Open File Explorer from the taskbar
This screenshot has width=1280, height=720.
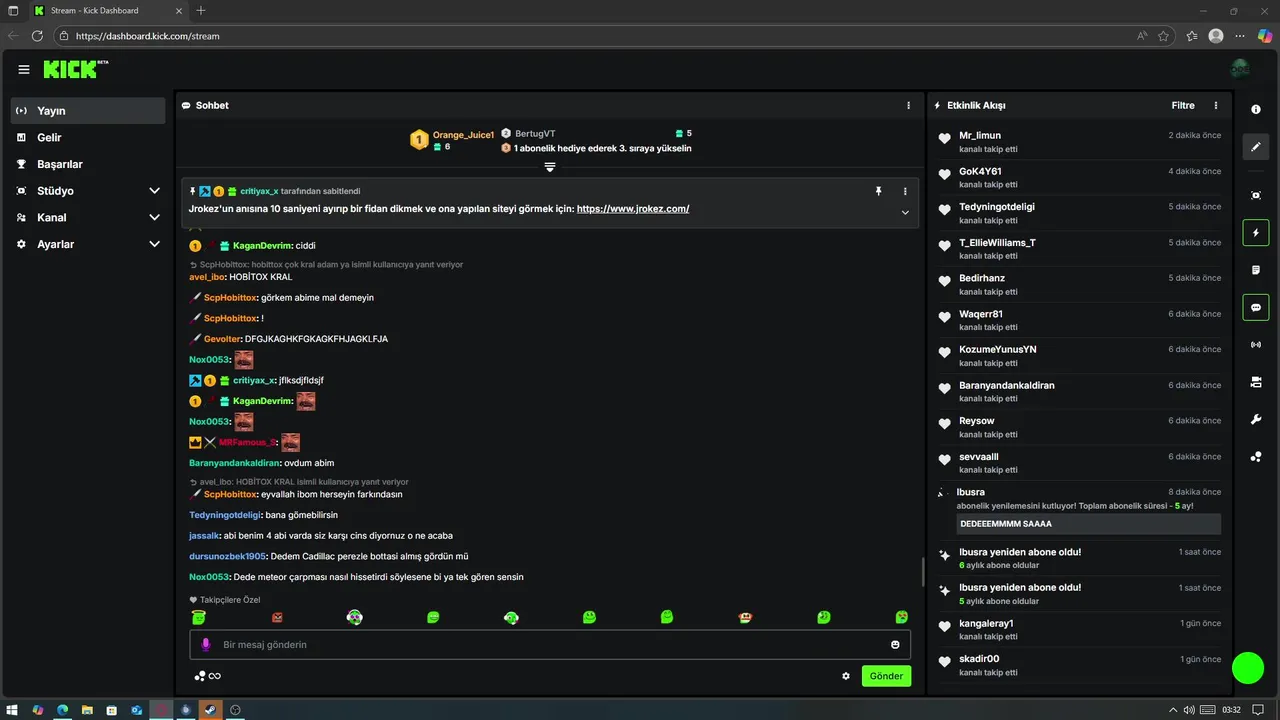coord(87,710)
